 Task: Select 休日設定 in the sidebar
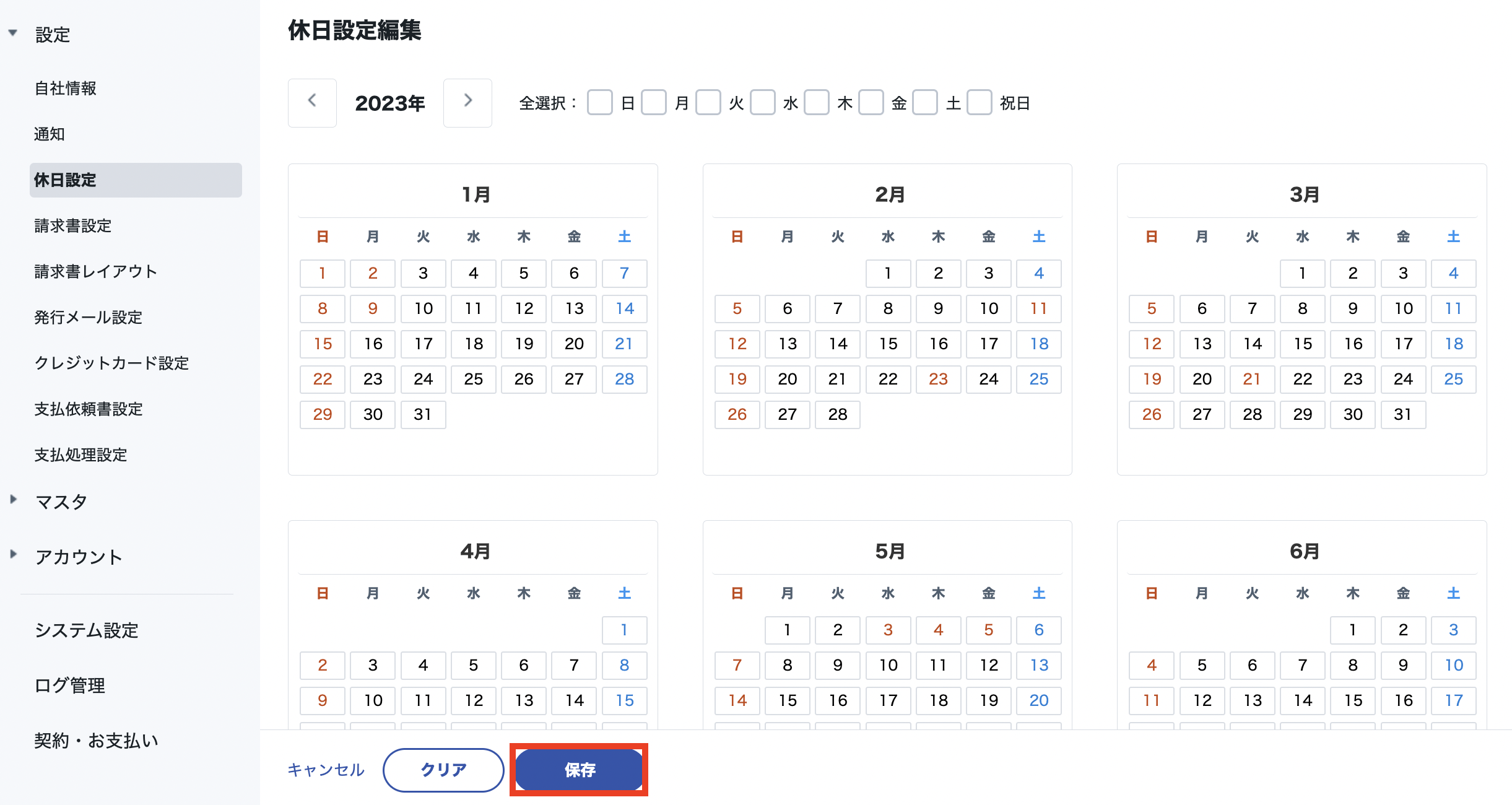(x=136, y=180)
